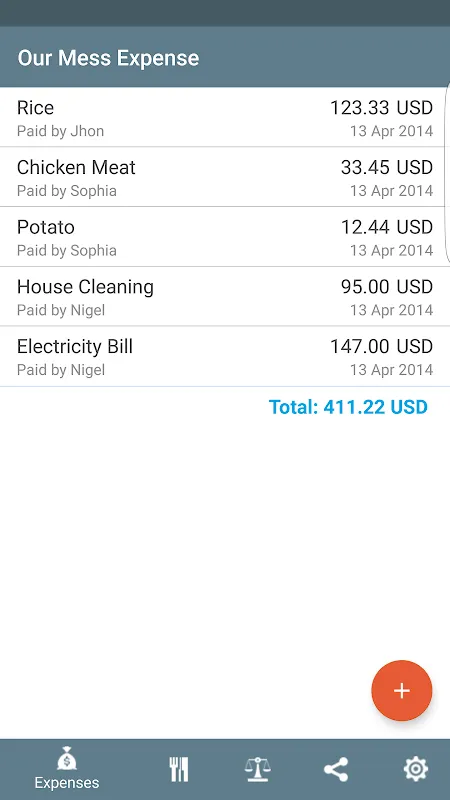This screenshot has width=450, height=800.
Task: Open the balance scales tab
Action: tap(258, 769)
